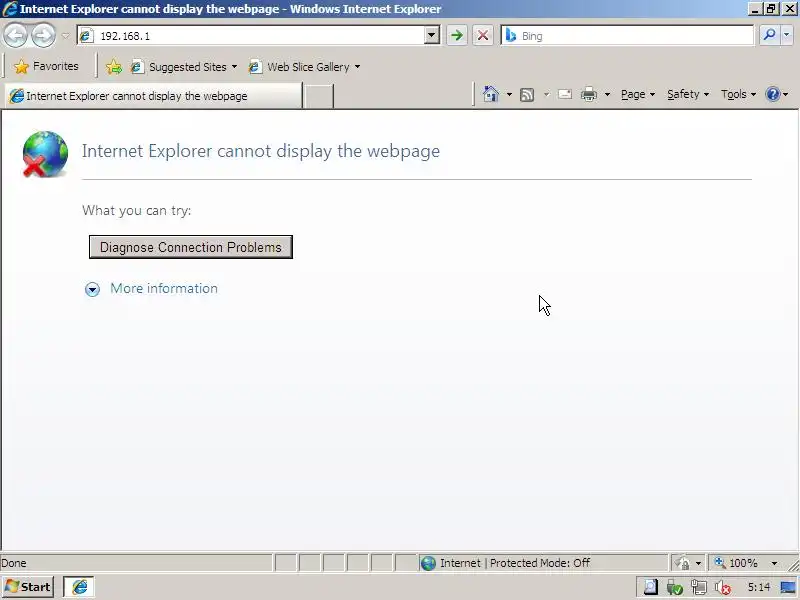Expand the Home button dropdown arrow
The height and width of the screenshot is (600, 800).
point(509,94)
